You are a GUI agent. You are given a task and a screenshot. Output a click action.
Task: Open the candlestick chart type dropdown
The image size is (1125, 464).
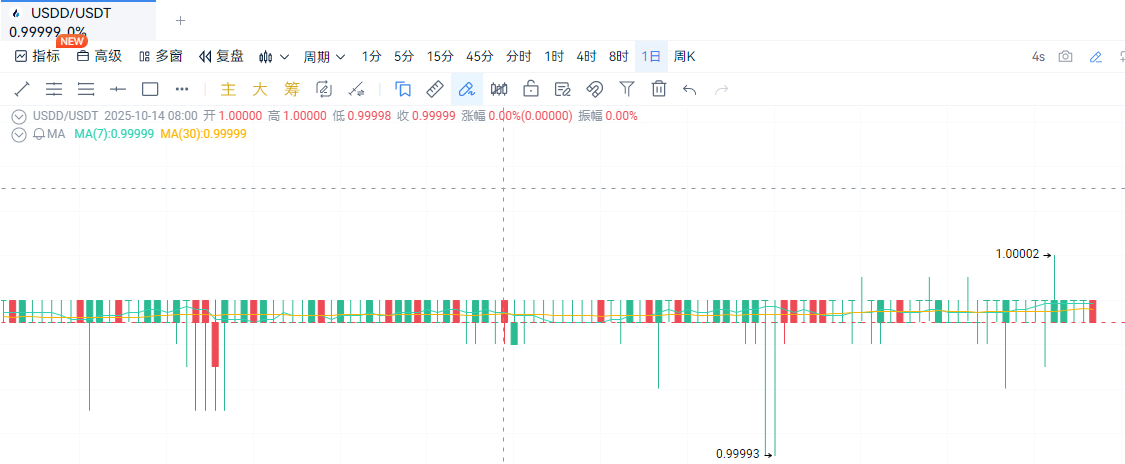[274, 57]
